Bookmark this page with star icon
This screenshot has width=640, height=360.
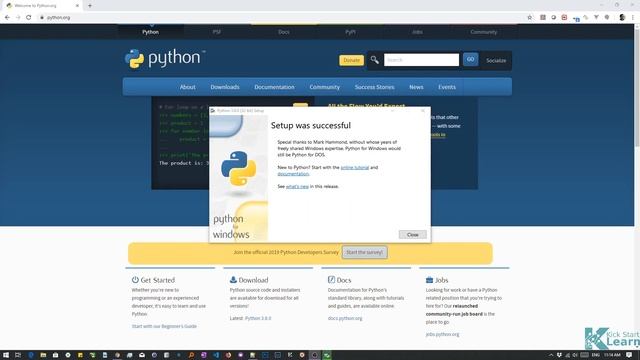pos(530,18)
